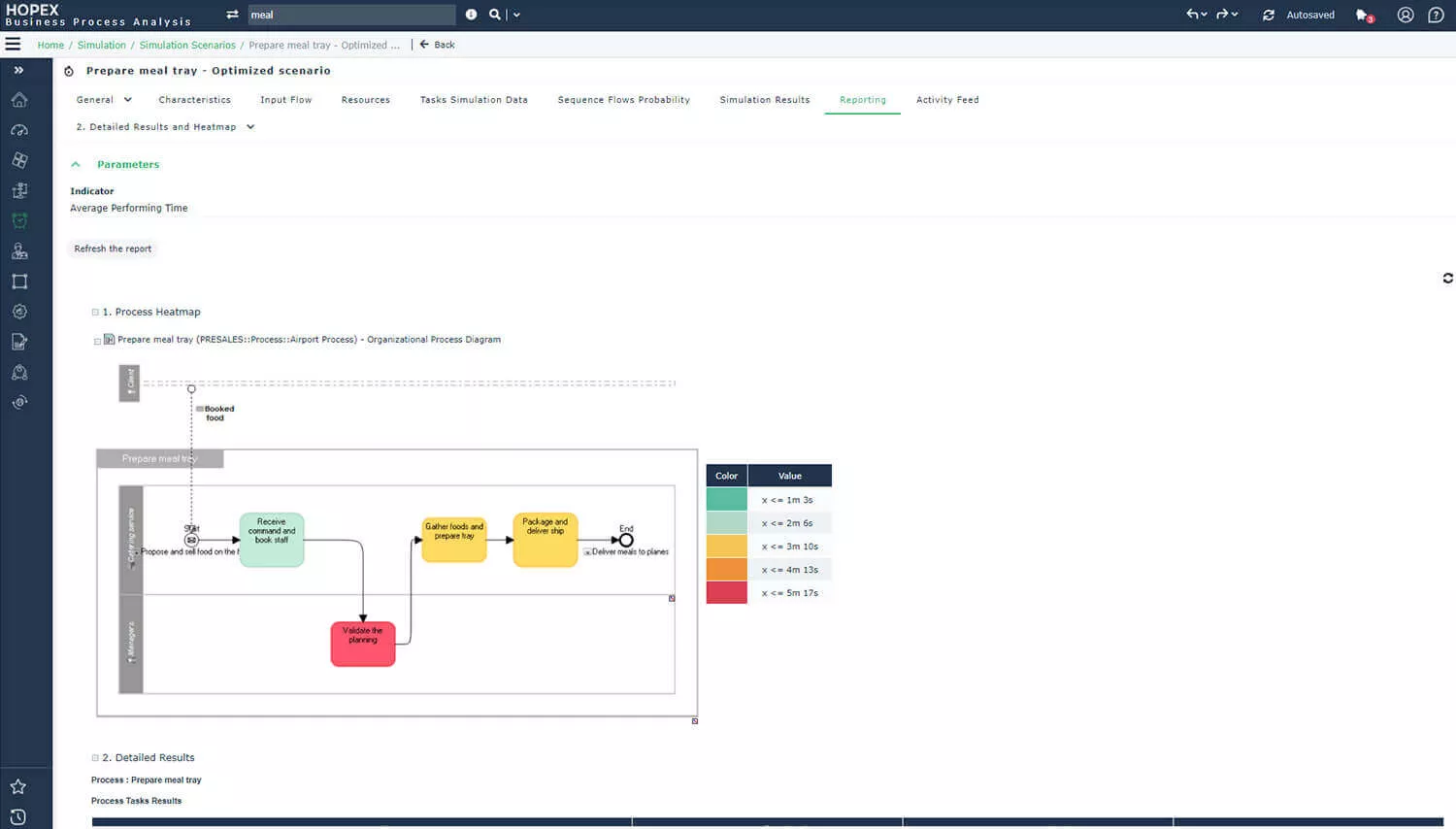This screenshot has width=1456, height=829.
Task: Expand the left sidebar with double chevron
Action: [x=18, y=70]
